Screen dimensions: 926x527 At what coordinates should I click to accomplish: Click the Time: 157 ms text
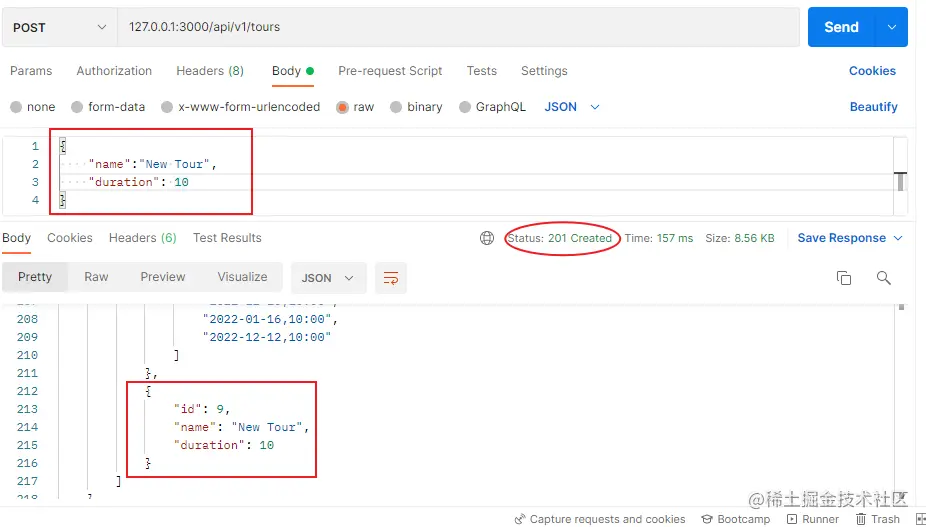click(658, 238)
